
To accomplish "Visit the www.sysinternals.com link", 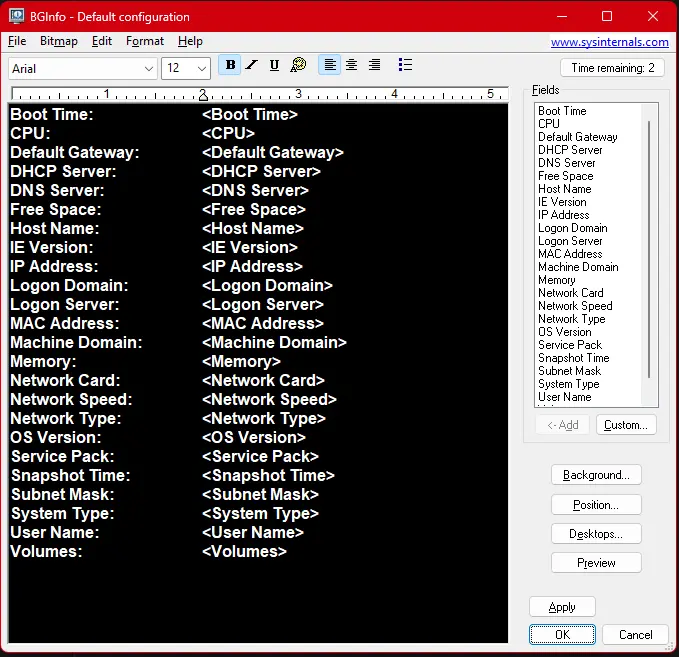I will 609,42.
